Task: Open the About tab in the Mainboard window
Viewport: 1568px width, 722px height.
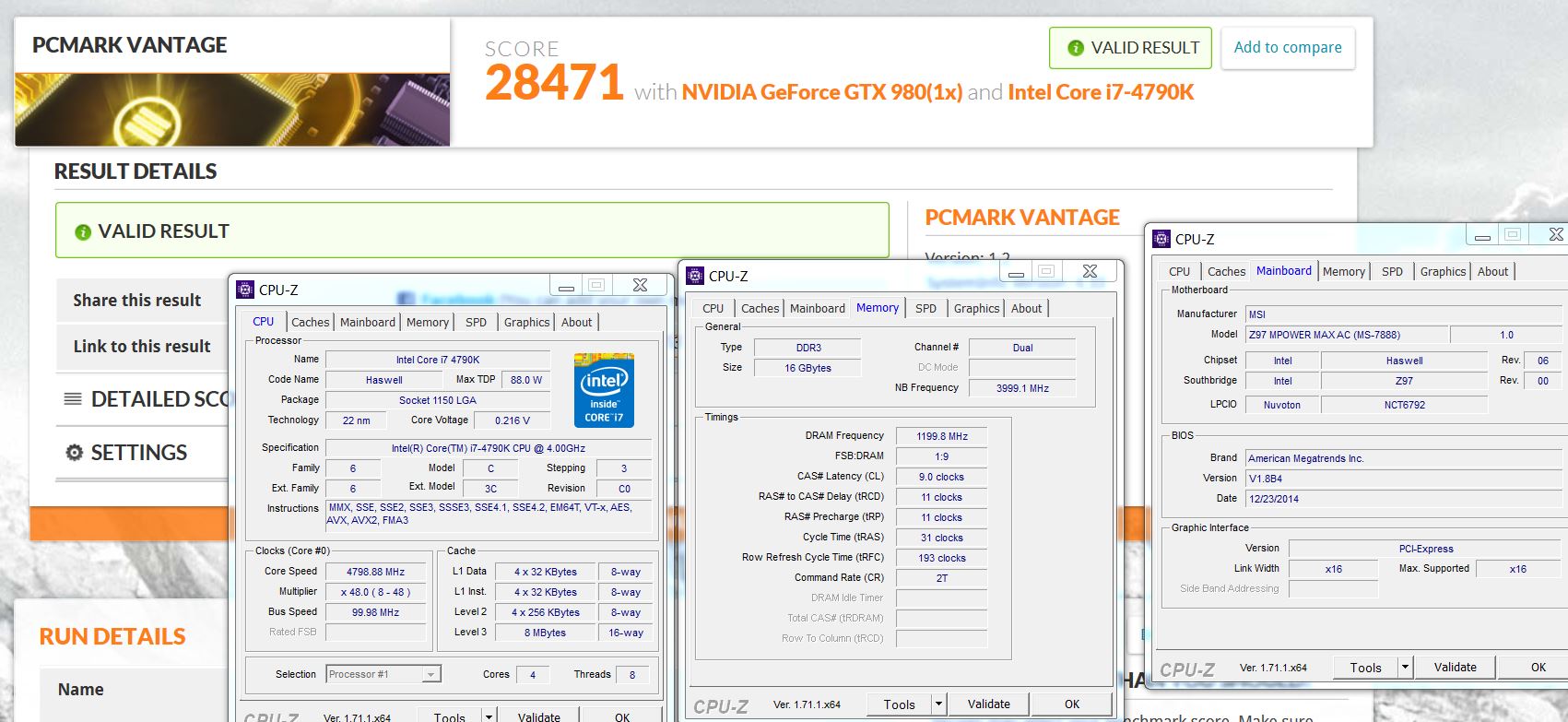Action: tap(1492, 271)
